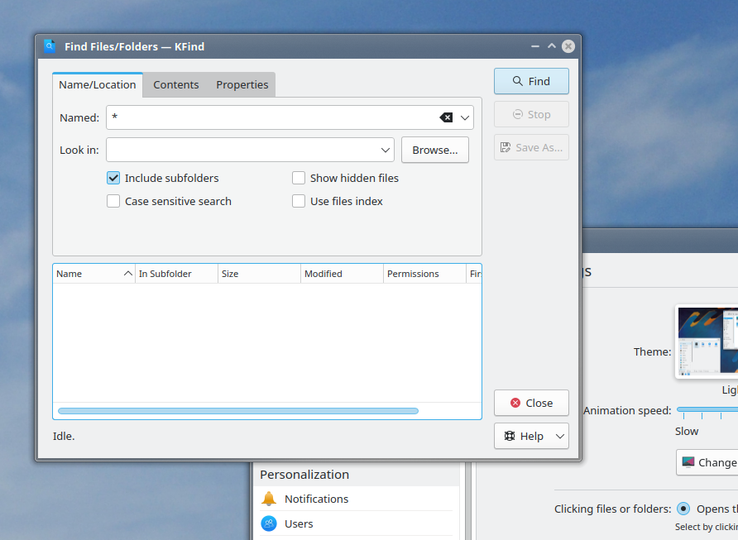Click the Users icon in Personalization list
This screenshot has width=738, height=540.
tap(269, 524)
